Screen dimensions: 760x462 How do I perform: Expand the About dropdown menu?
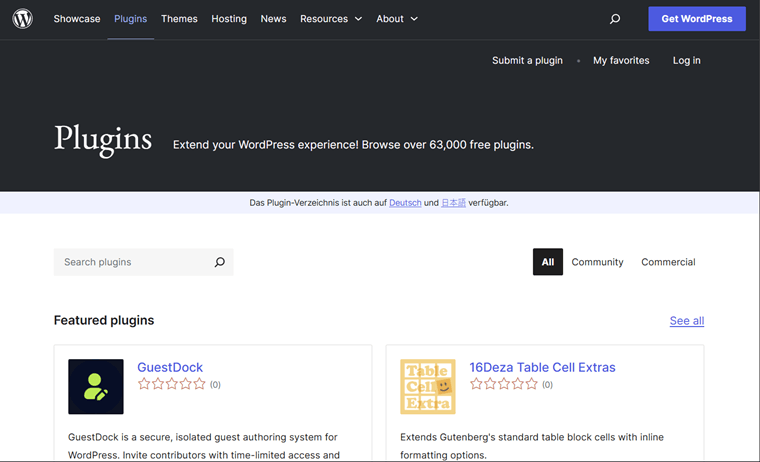click(x=397, y=19)
